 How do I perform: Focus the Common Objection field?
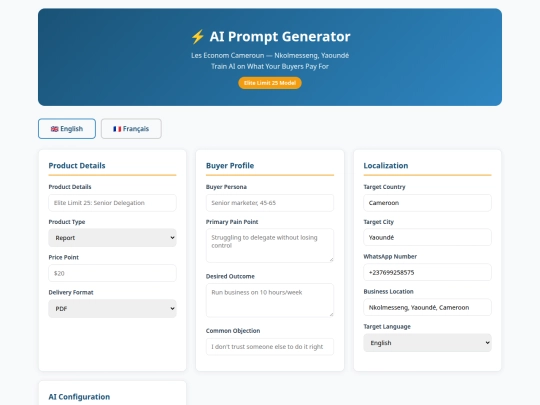(270, 347)
